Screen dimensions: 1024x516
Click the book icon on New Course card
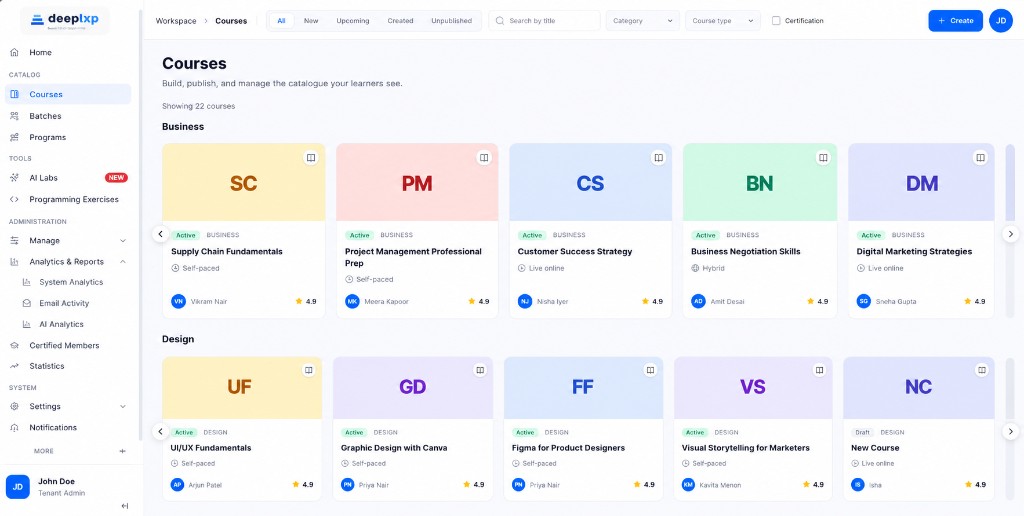(x=981, y=370)
